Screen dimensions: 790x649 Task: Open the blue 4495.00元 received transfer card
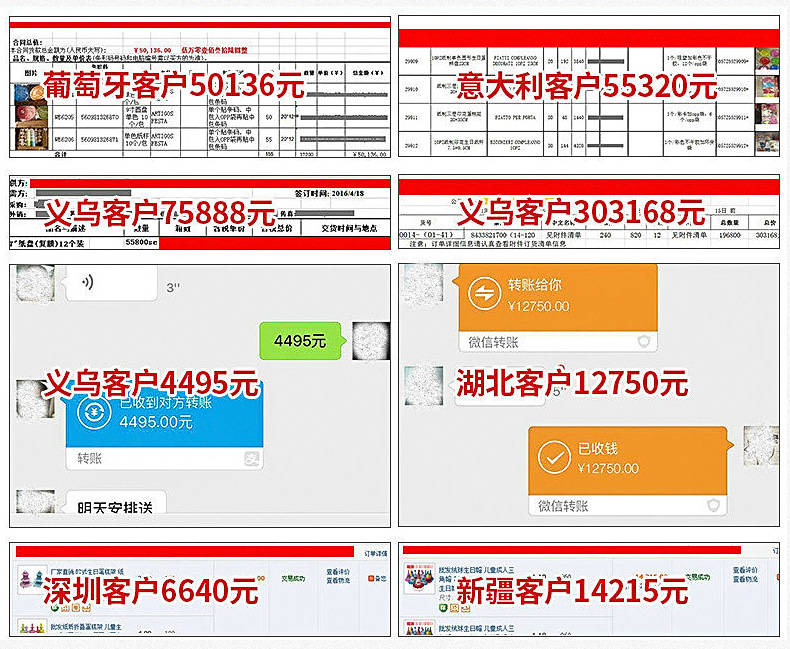[163, 418]
